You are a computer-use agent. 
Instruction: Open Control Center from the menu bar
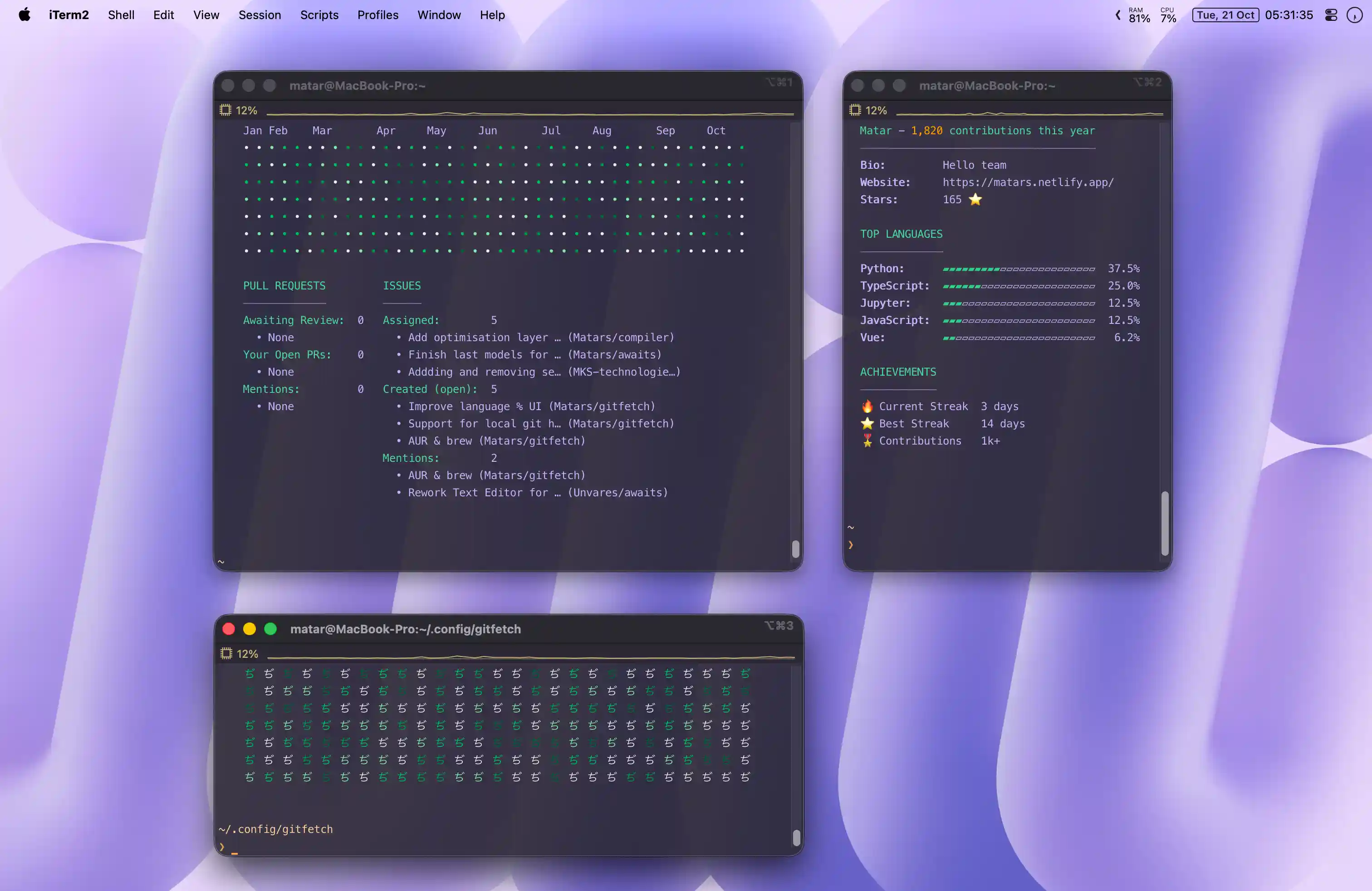(x=1331, y=15)
